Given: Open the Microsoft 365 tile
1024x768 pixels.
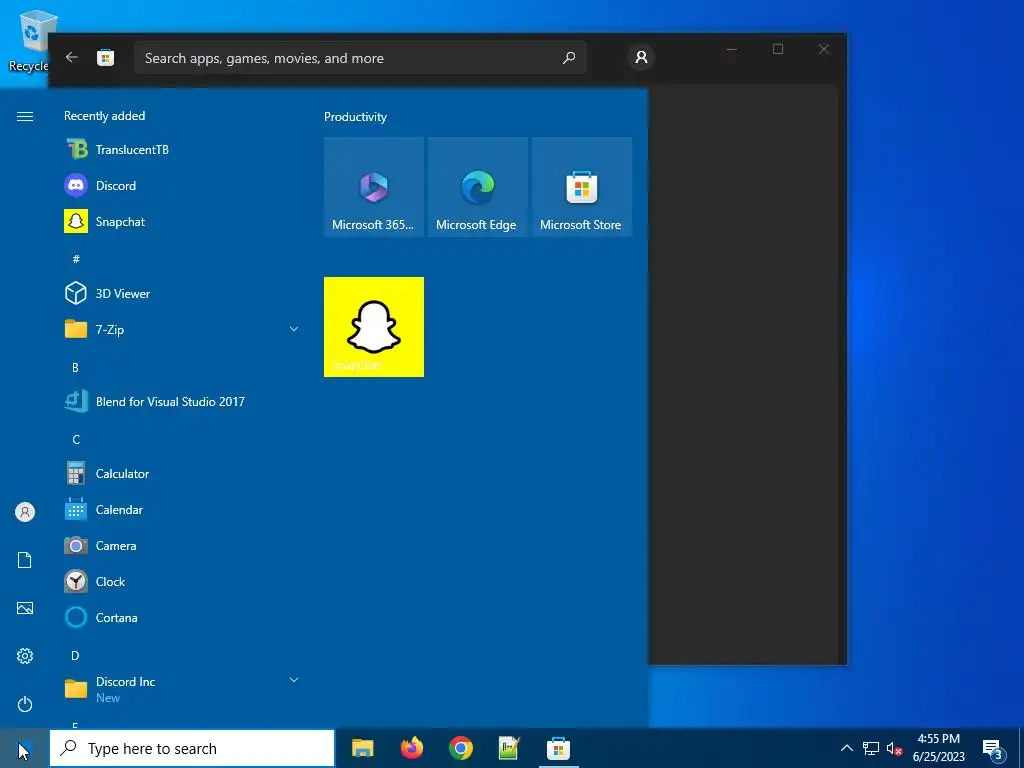Looking at the screenshot, I should pos(374,187).
